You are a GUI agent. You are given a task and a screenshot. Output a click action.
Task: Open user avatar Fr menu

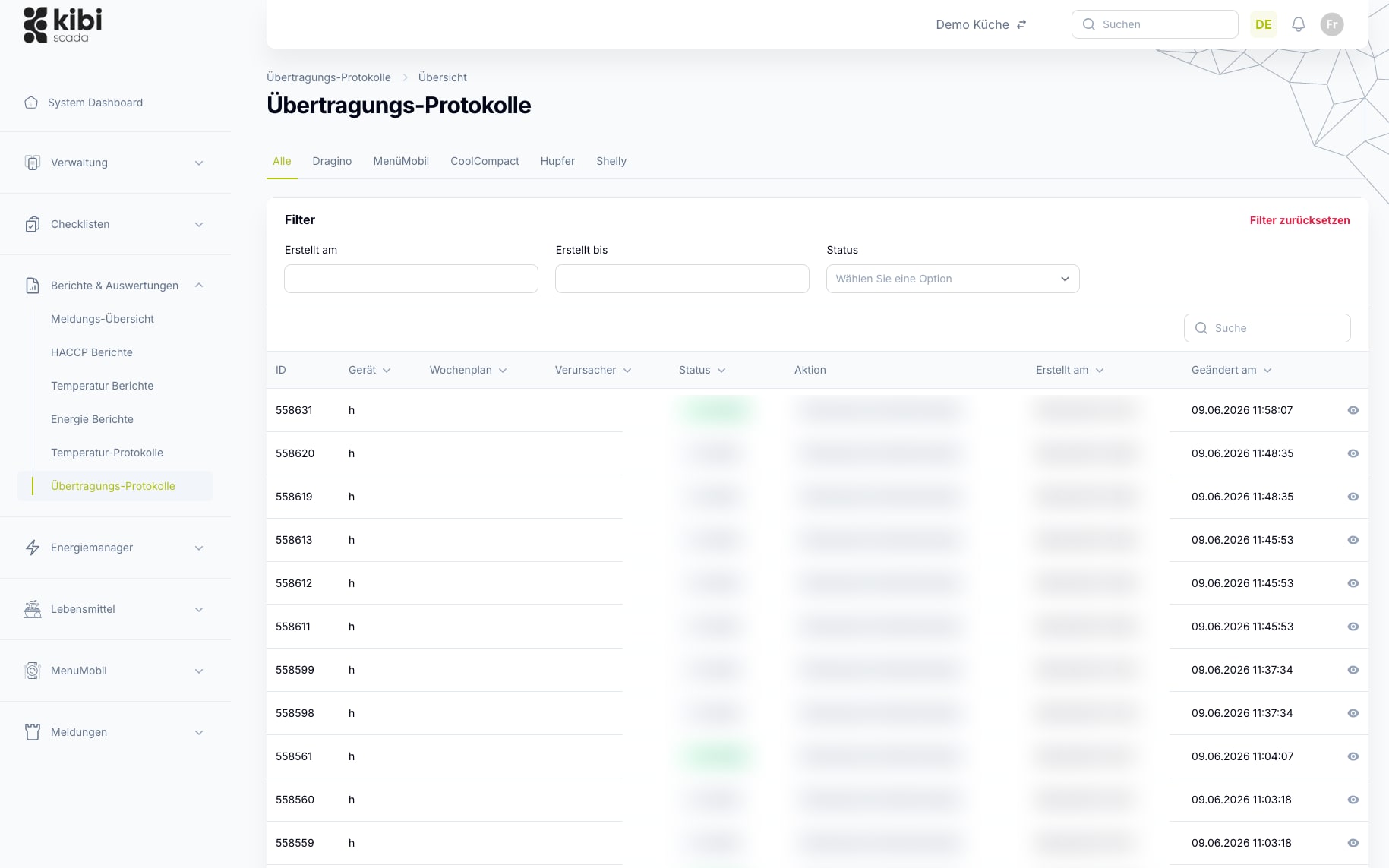click(x=1332, y=24)
